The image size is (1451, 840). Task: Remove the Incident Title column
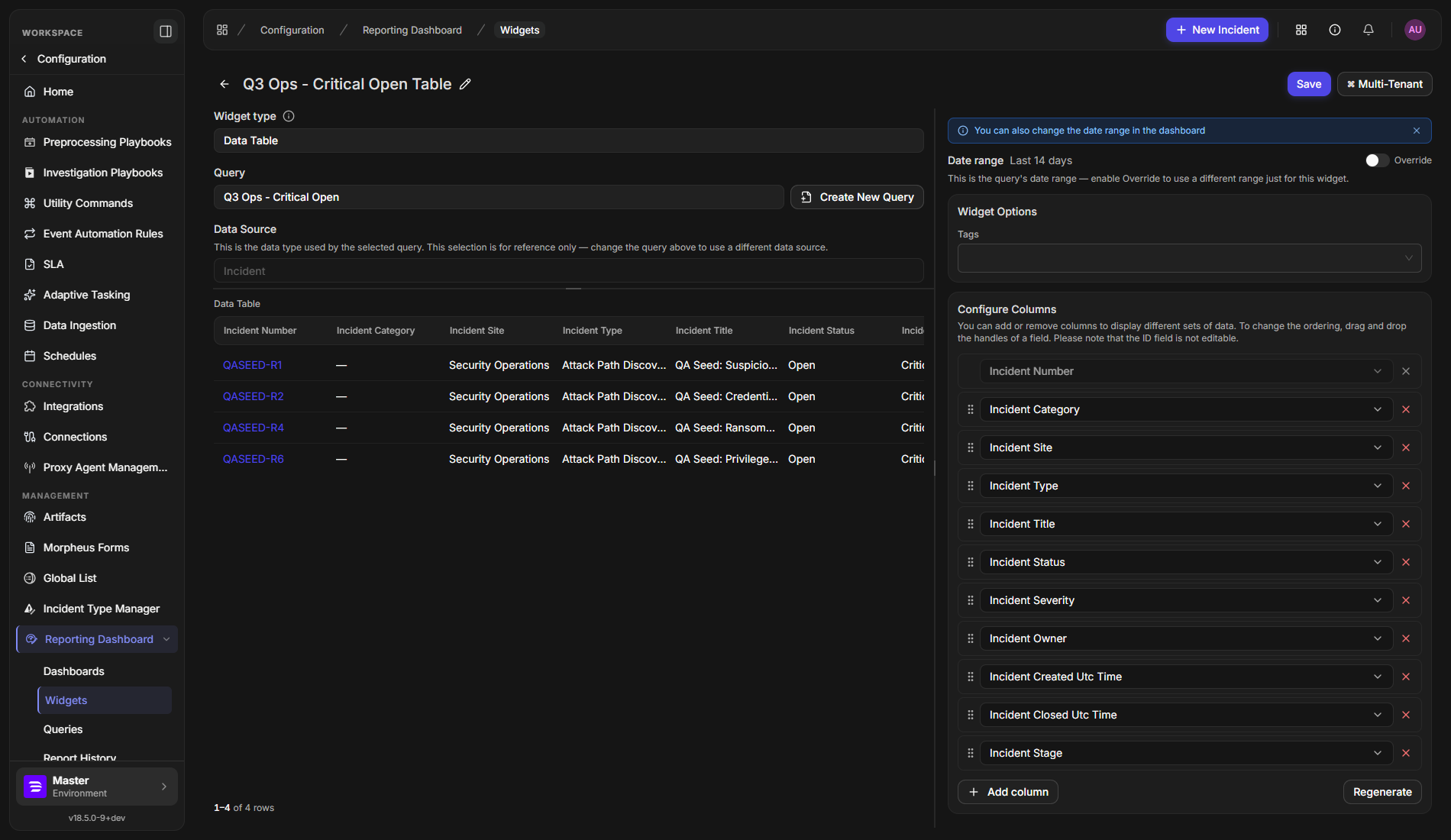pos(1406,524)
